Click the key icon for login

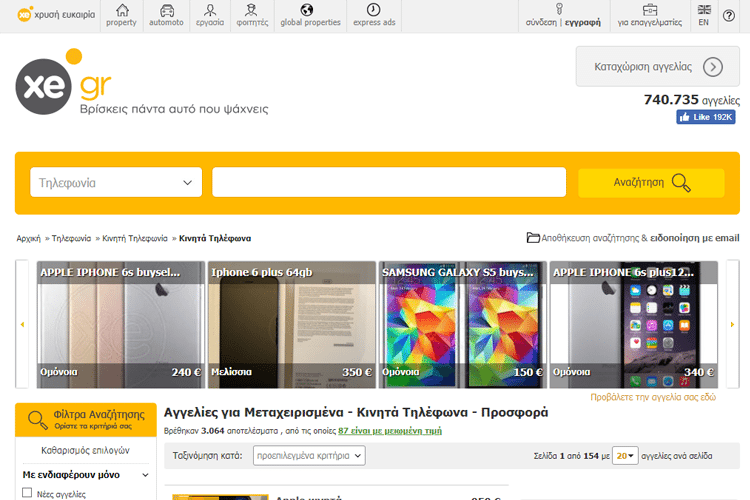pos(559,9)
